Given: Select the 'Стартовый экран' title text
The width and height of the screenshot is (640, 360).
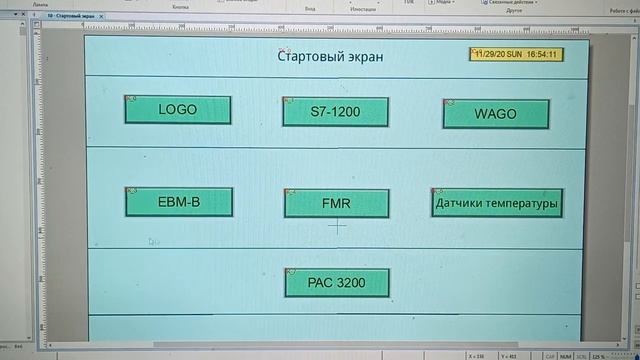Looking at the screenshot, I should (x=330, y=56).
